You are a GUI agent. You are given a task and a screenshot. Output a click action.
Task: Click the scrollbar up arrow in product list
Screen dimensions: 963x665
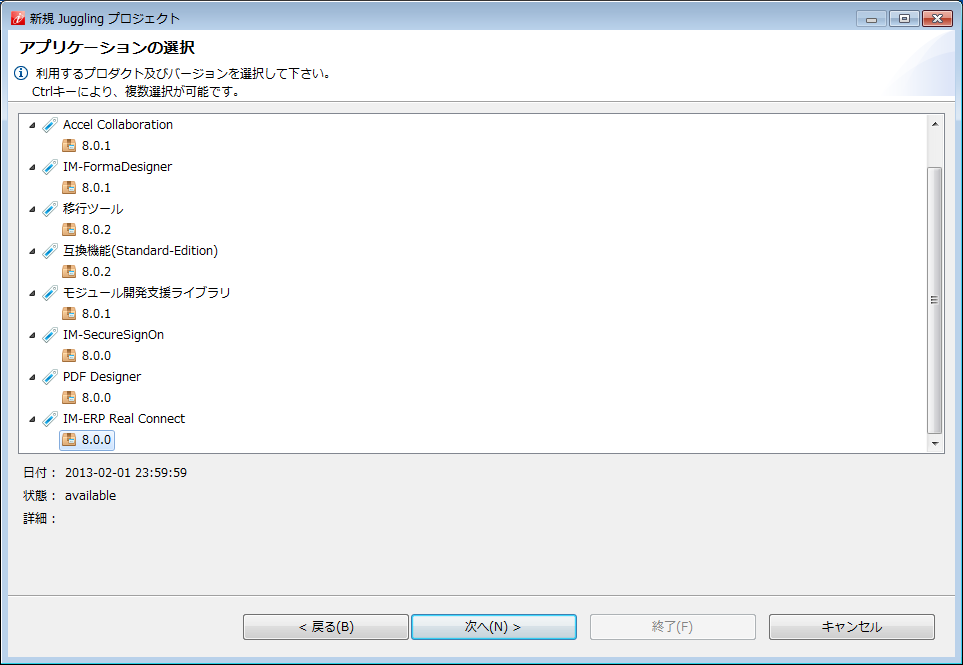[x=935, y=124]
